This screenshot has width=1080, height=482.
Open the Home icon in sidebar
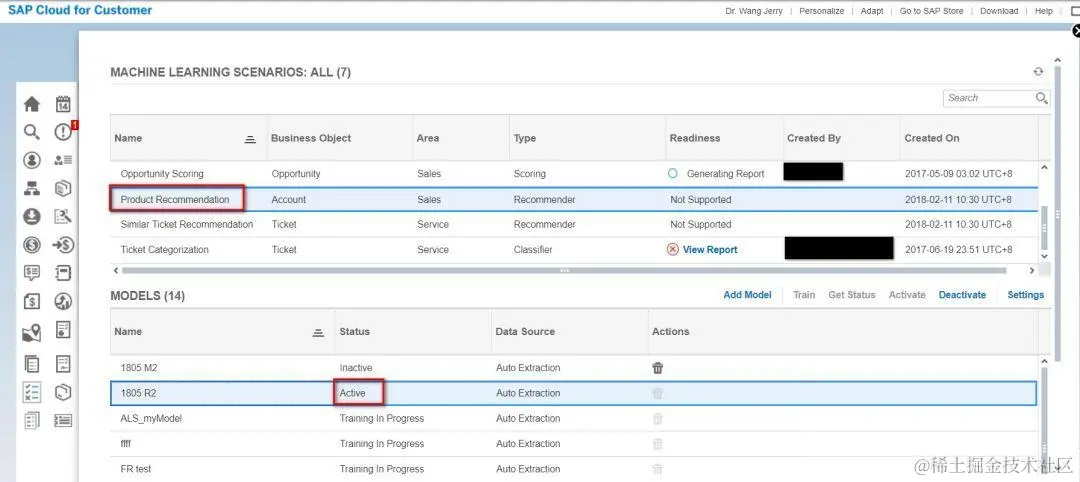pyautogui.click(x=32, y=104)
